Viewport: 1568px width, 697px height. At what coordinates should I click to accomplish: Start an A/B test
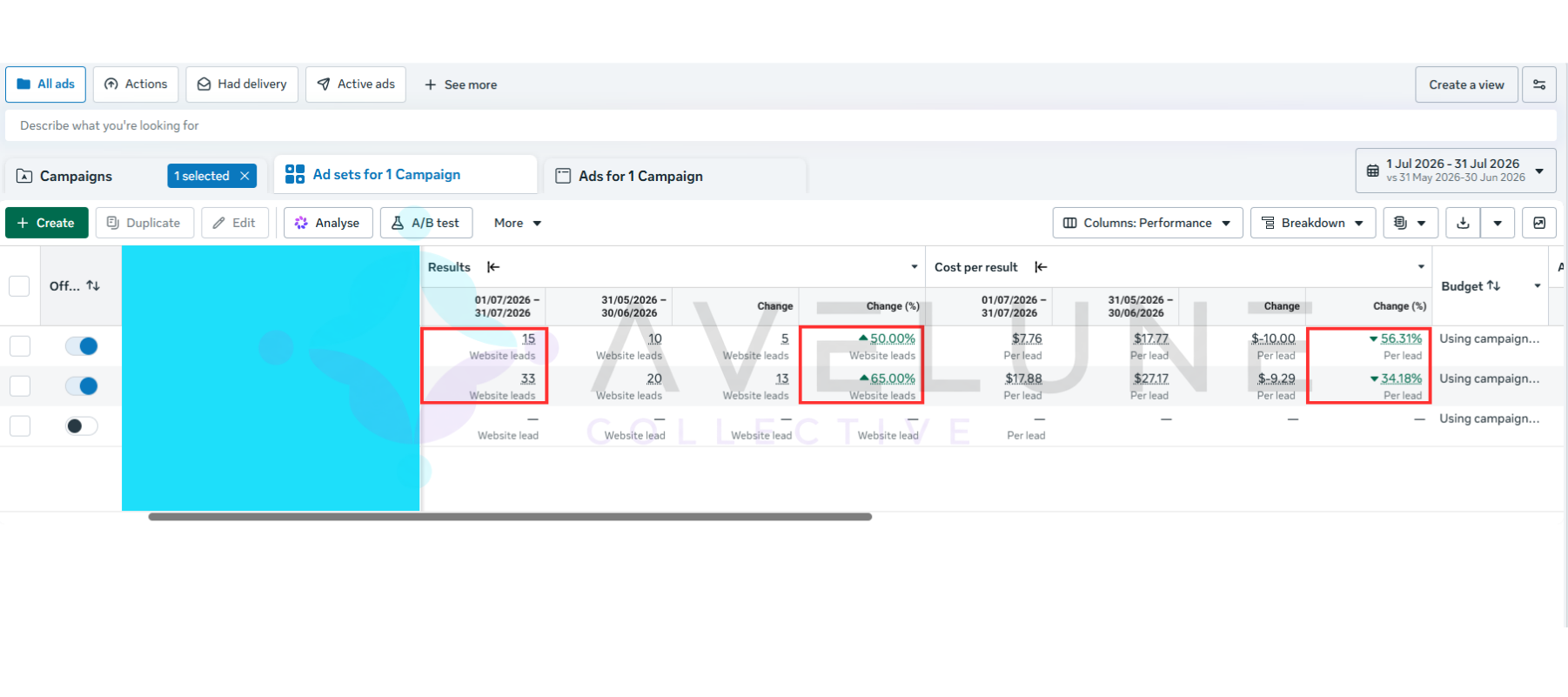coord(426,223)
